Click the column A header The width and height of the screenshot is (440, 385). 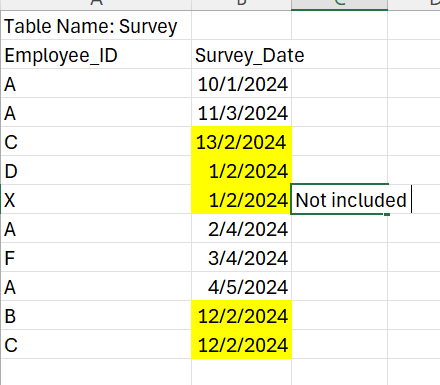[x=96, y=4]
